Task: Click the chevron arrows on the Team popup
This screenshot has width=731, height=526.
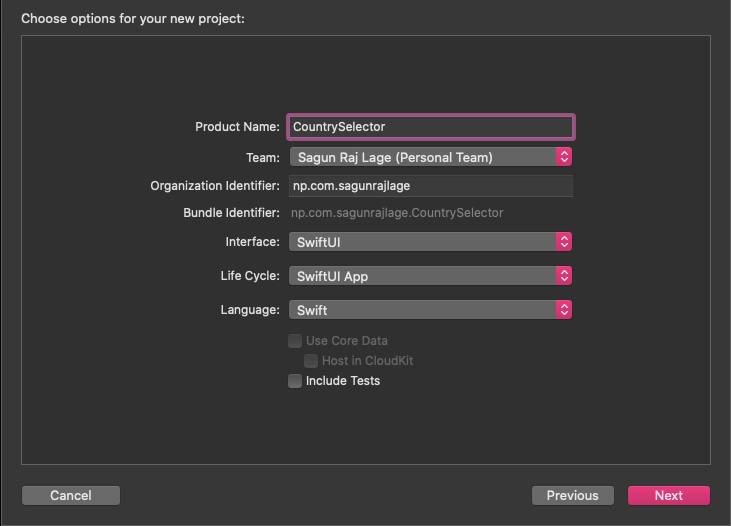Action: pos(564,157)
